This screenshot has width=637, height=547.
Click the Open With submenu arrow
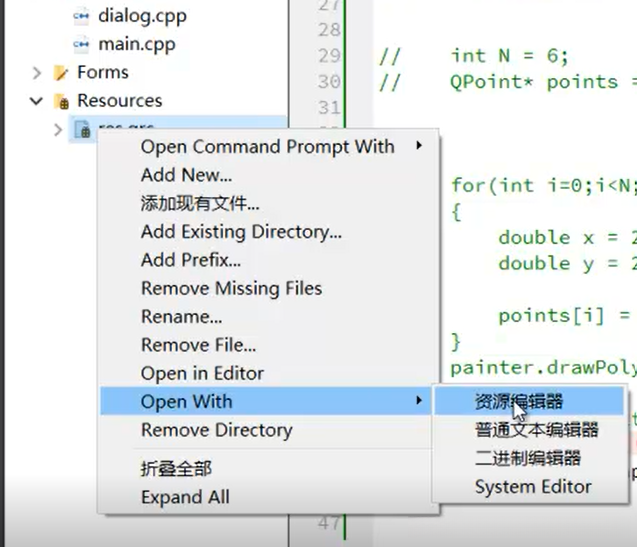419,401
